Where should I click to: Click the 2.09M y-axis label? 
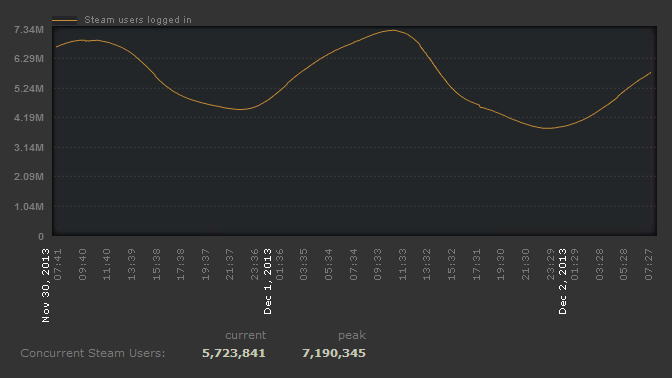(x=29, y=177)
